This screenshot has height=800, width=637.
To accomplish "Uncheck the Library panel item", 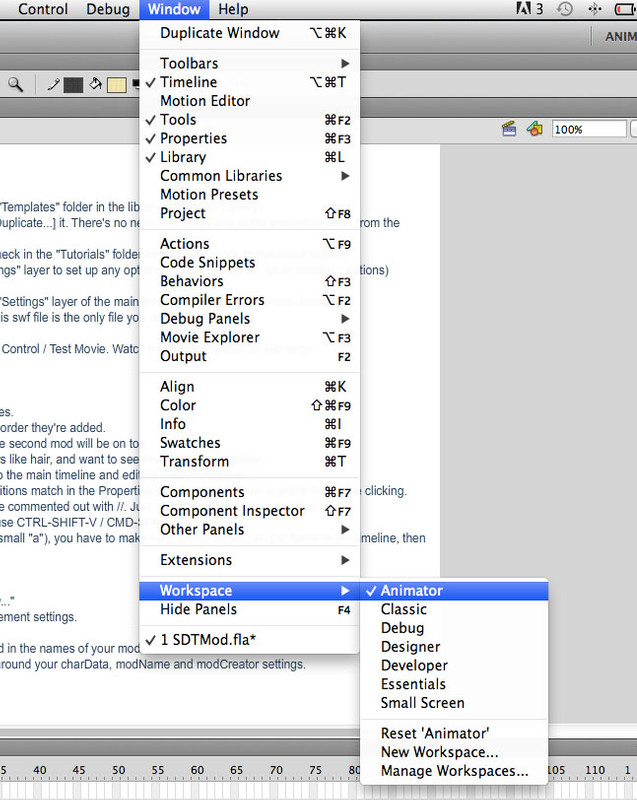I will (183, 157).
